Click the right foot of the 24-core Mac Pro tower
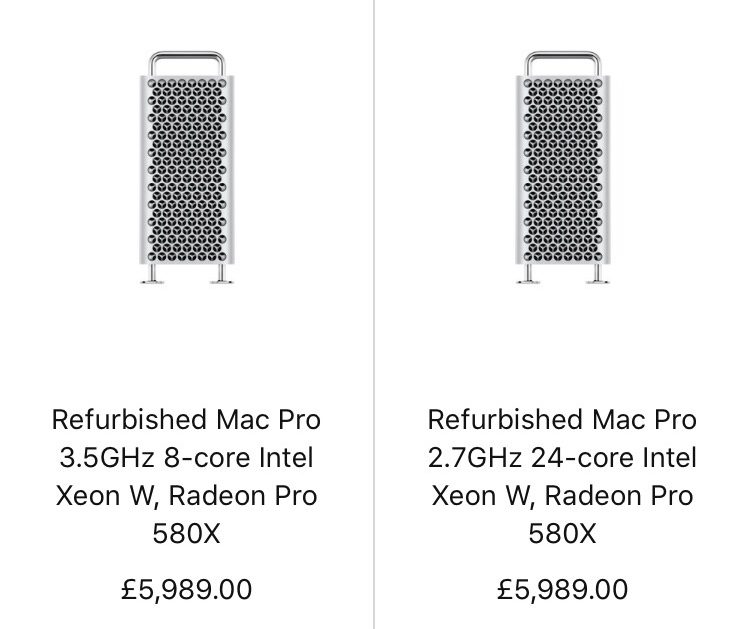Viewport: 750px width, 629px height. point(597,274)
